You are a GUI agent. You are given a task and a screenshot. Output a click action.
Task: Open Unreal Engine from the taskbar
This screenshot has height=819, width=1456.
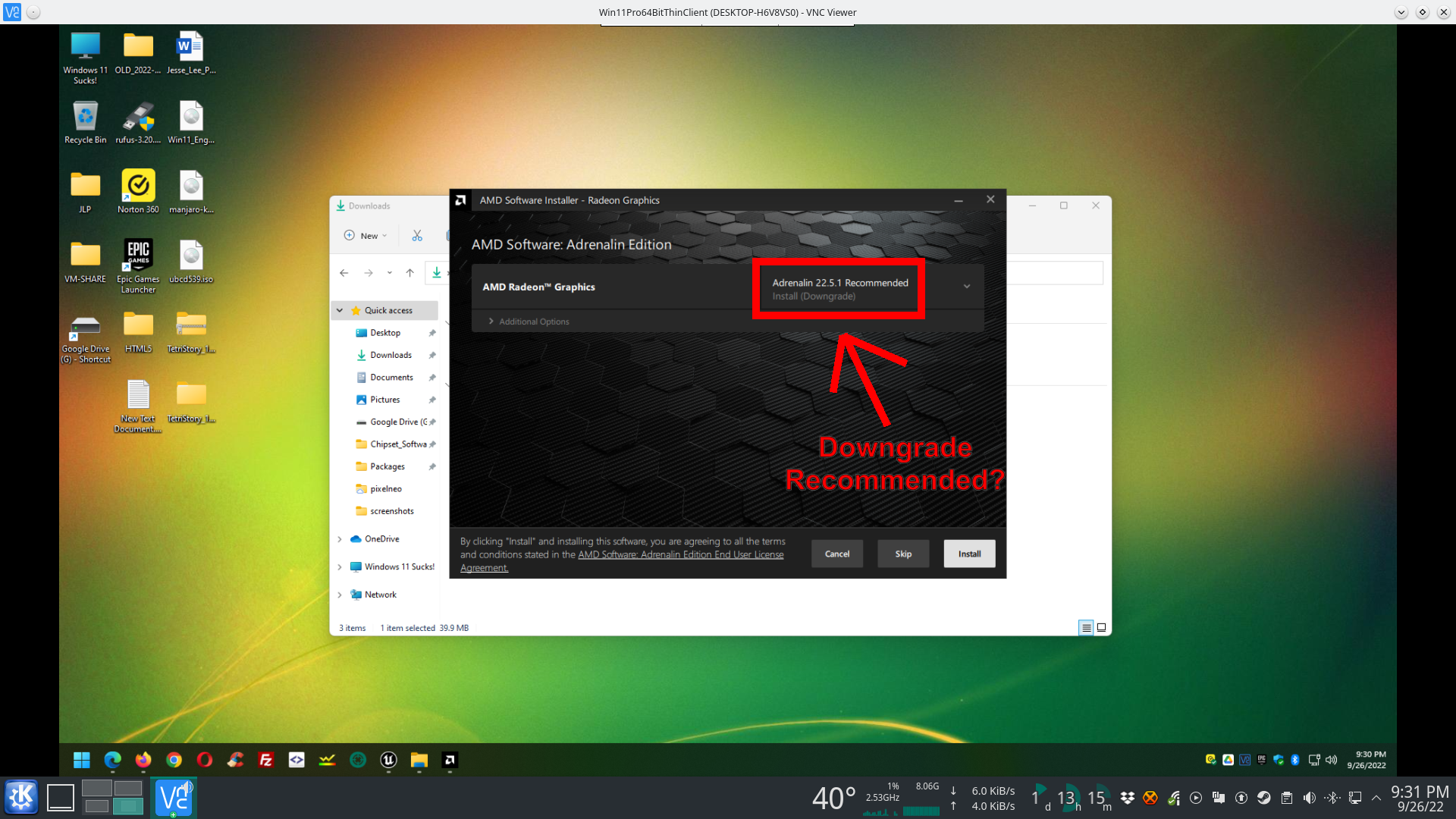[x=388, y=760]
